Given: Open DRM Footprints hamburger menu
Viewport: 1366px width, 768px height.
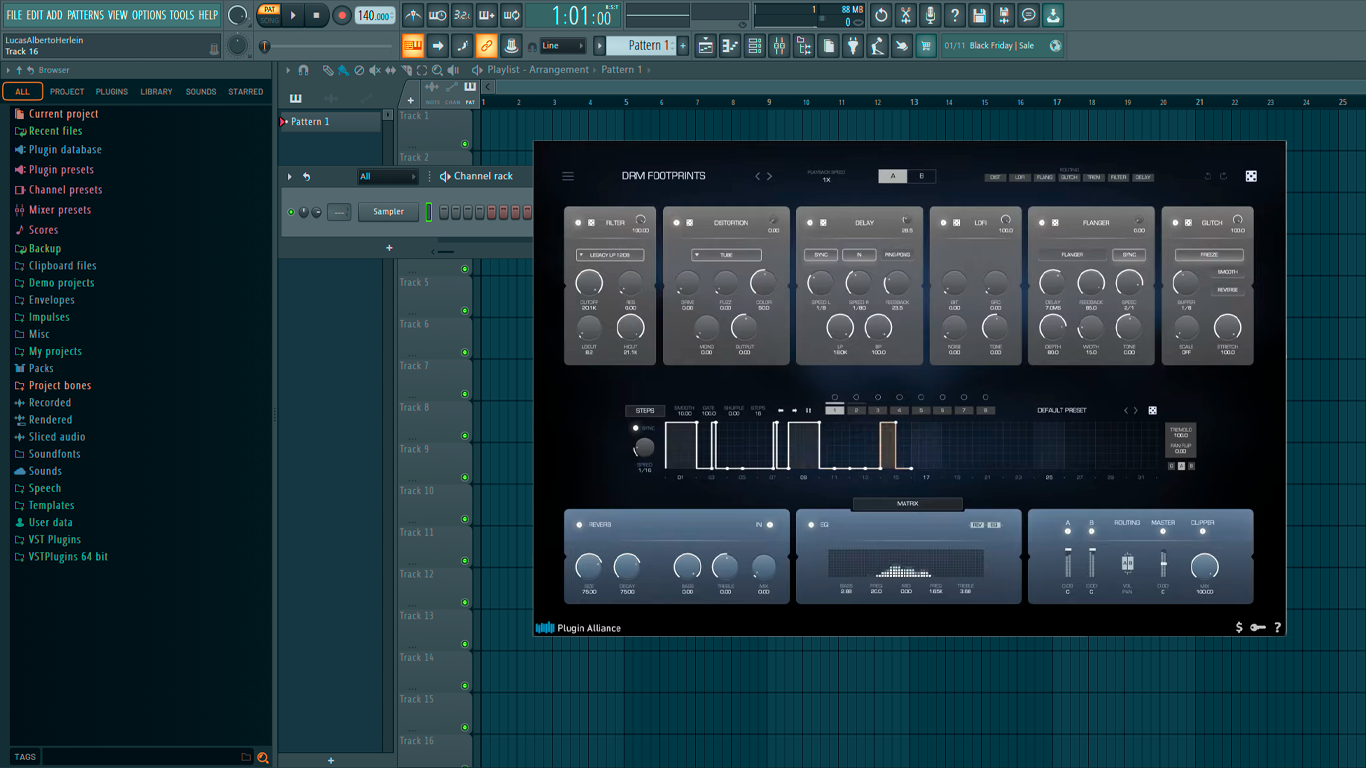Looking at the screenshot, I should 568,176.
